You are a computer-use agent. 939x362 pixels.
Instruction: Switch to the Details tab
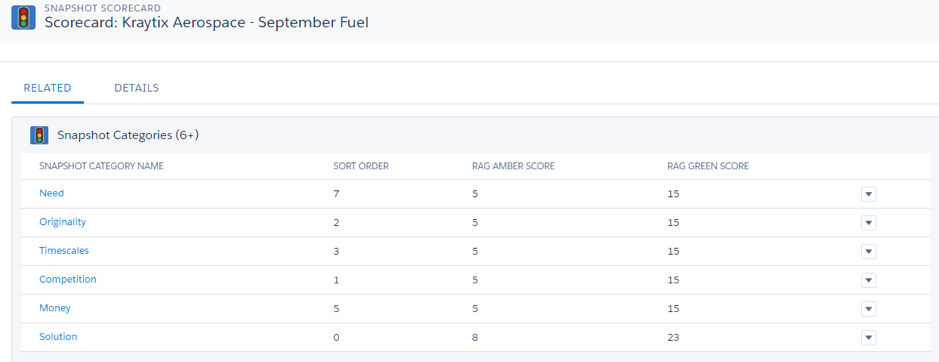click(x=137, y=88)
